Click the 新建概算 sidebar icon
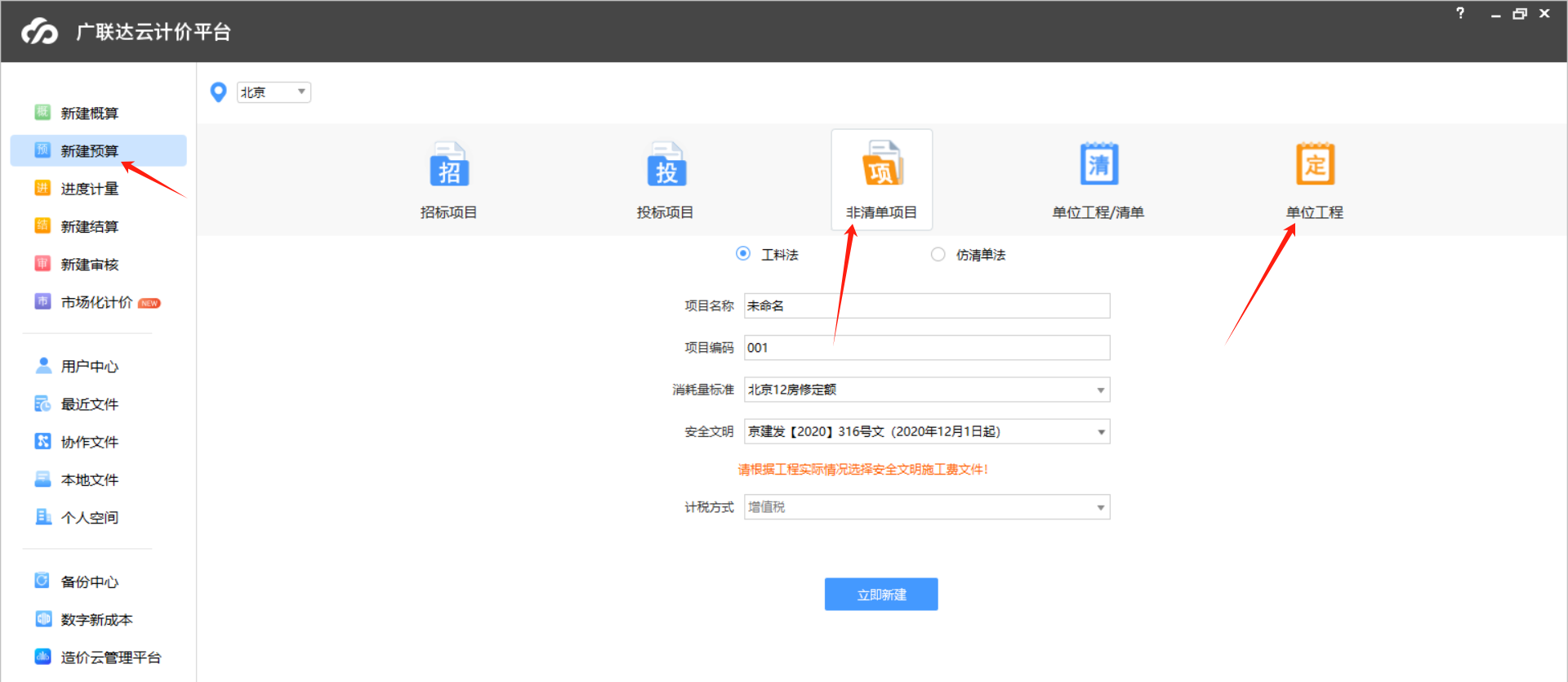Viewport: 1568px width, 682px height. click(x=42, y=113)
